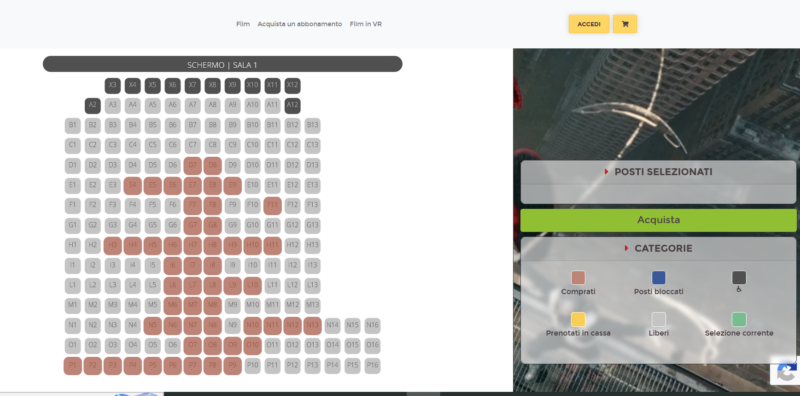Select free seat F9
Image resolution: width=800 pixels, height=396 pixels.
pyautogui.click(x=232, y=206)
